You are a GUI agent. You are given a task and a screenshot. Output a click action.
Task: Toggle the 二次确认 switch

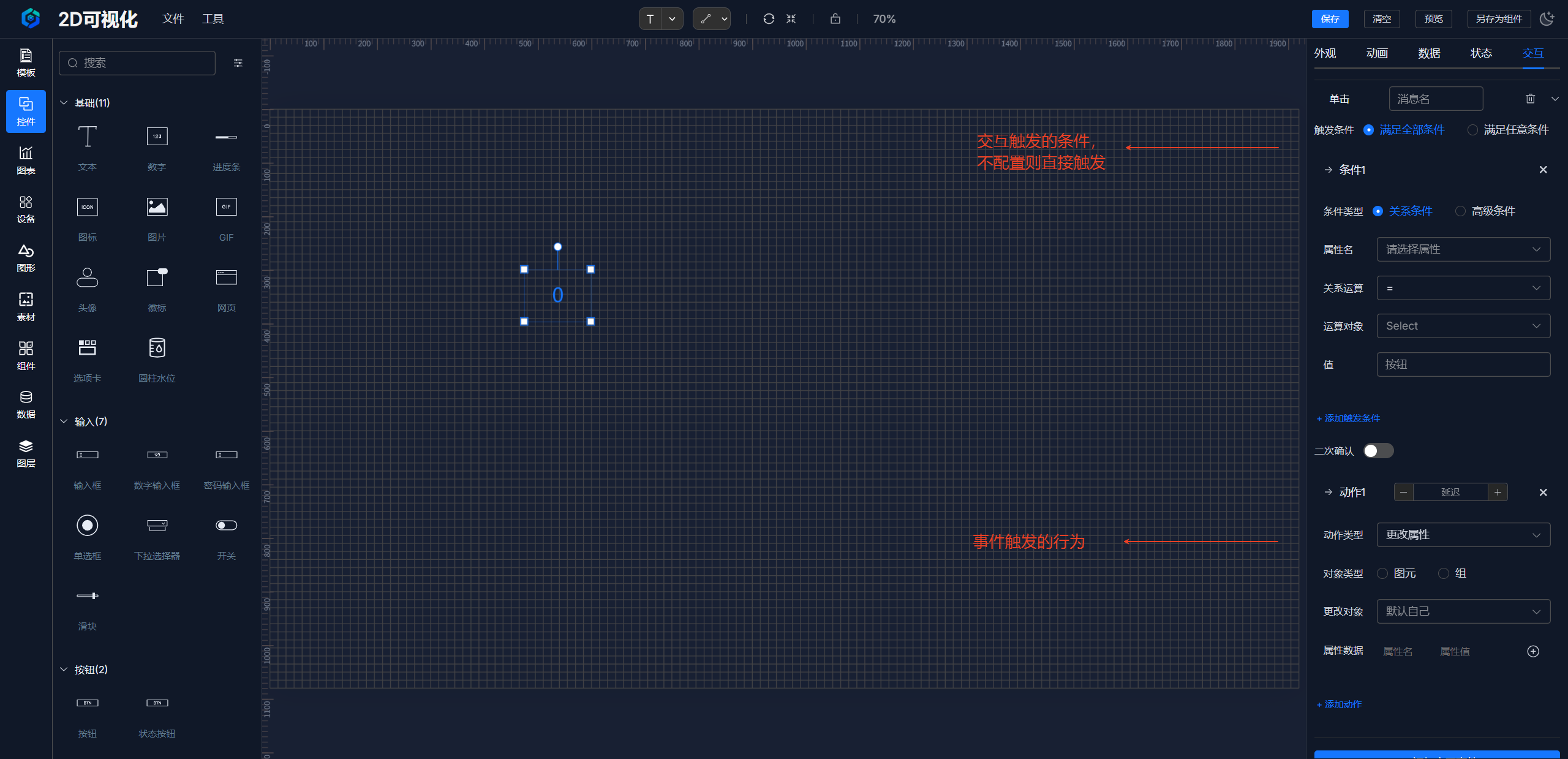pyautogui.click(x=1378, y=451)
